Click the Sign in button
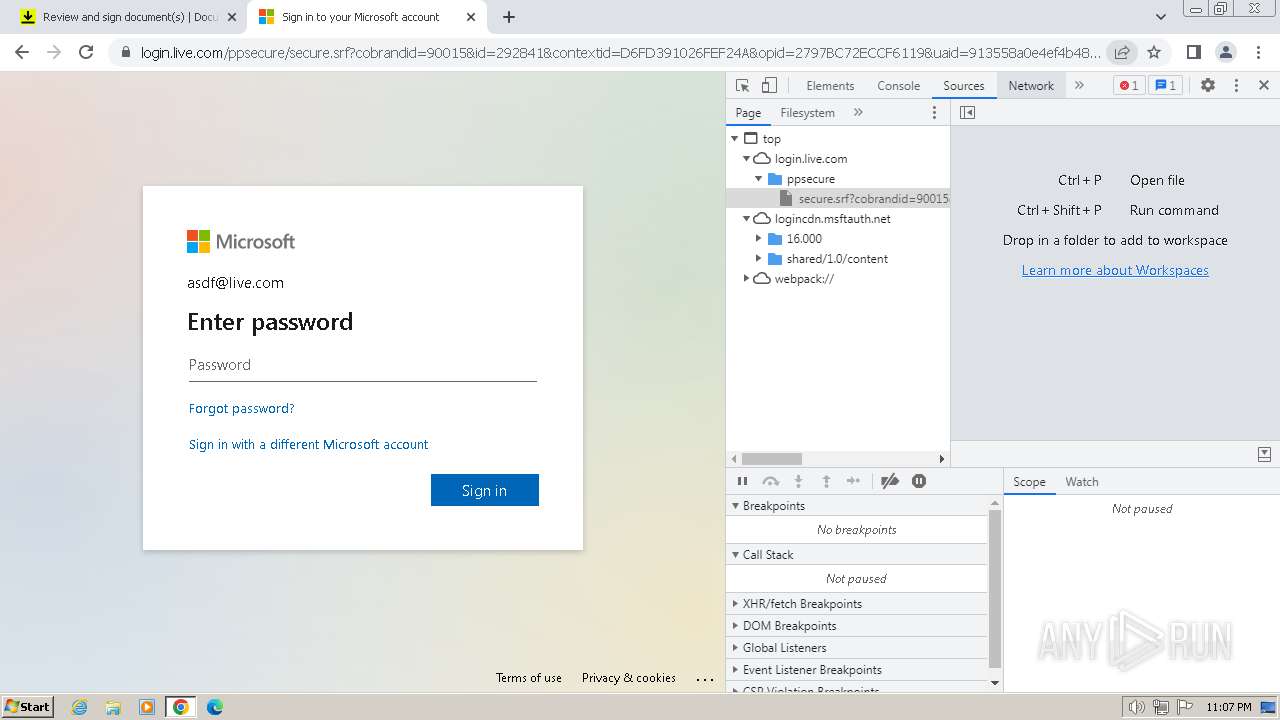The width and height of the screenshot is (1280, 720). click(x=485, y=490)
